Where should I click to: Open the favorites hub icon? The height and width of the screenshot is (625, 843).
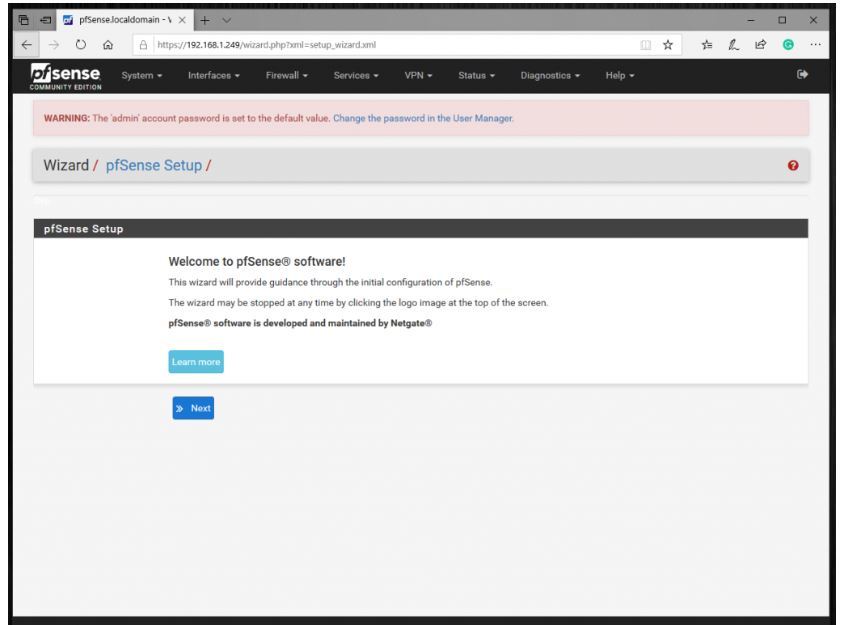pos(706,45)
